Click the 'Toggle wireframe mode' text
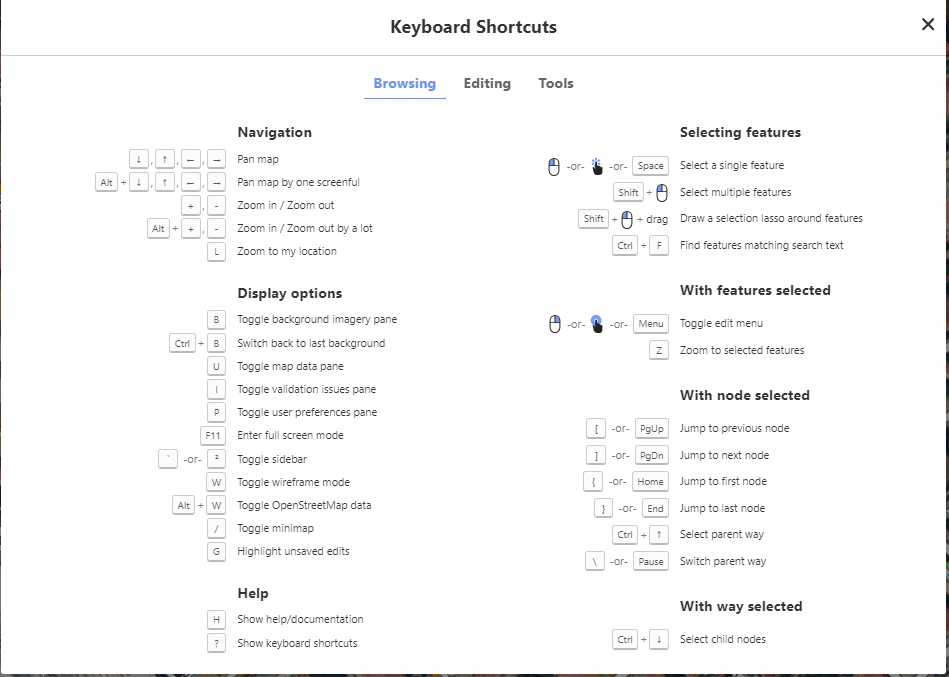This screenshot has height=677, width=949. [x=294, y=482]
